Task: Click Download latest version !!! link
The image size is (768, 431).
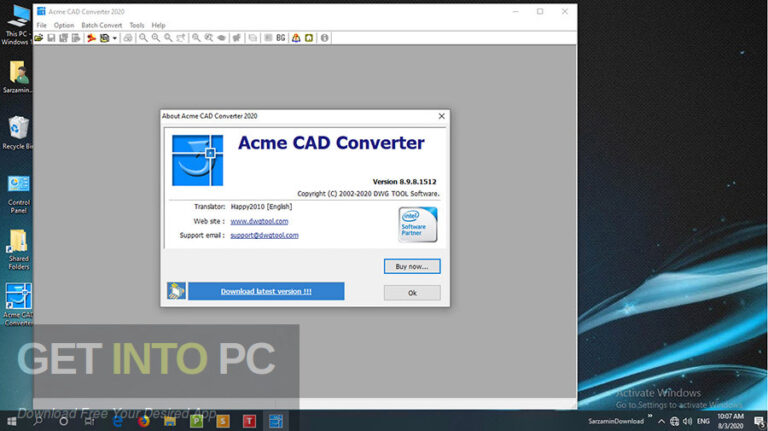Action: (x=266, y=291)
